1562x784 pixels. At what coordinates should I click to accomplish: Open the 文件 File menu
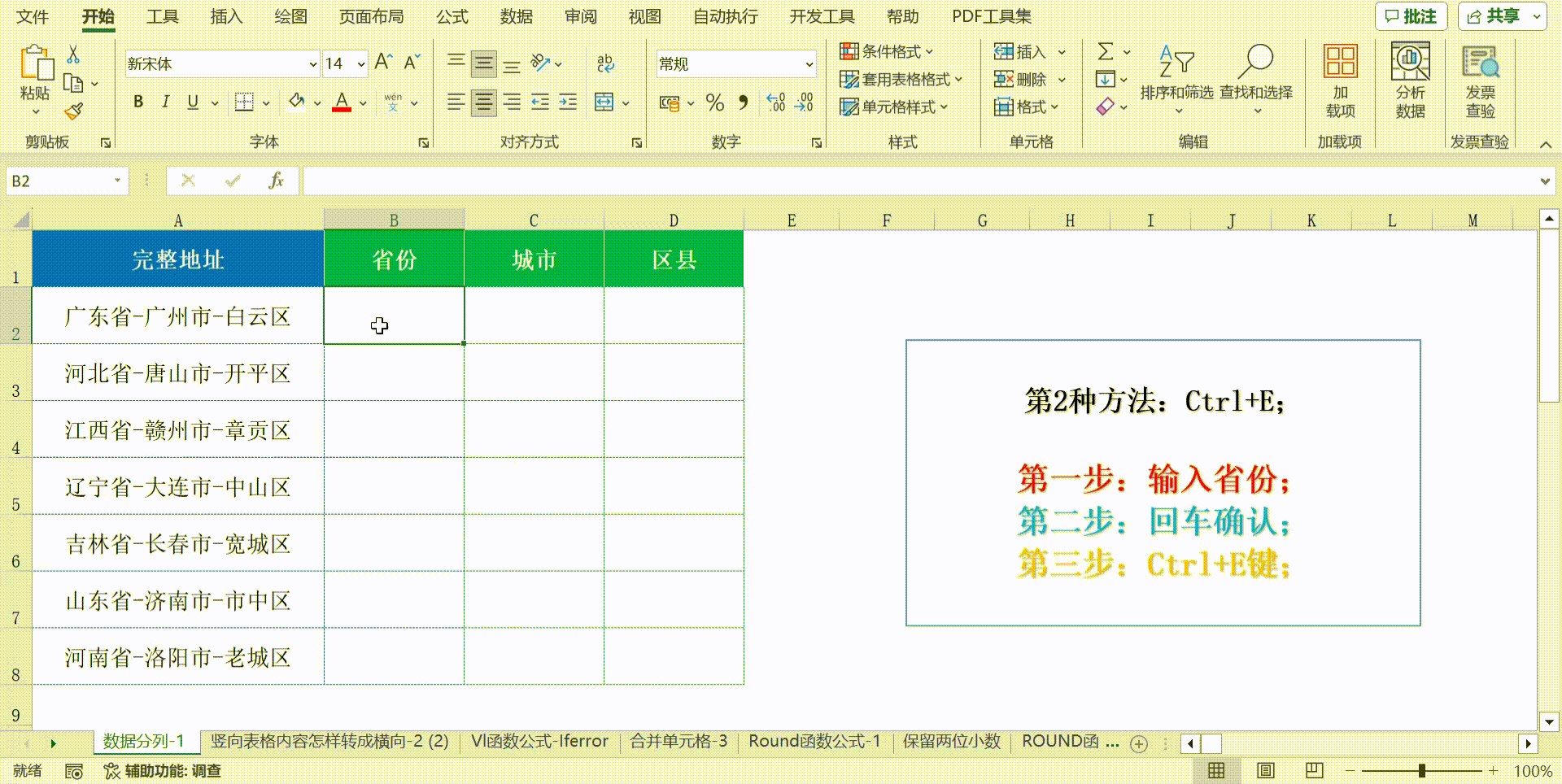pyautogui.click(x=33, y=16)
